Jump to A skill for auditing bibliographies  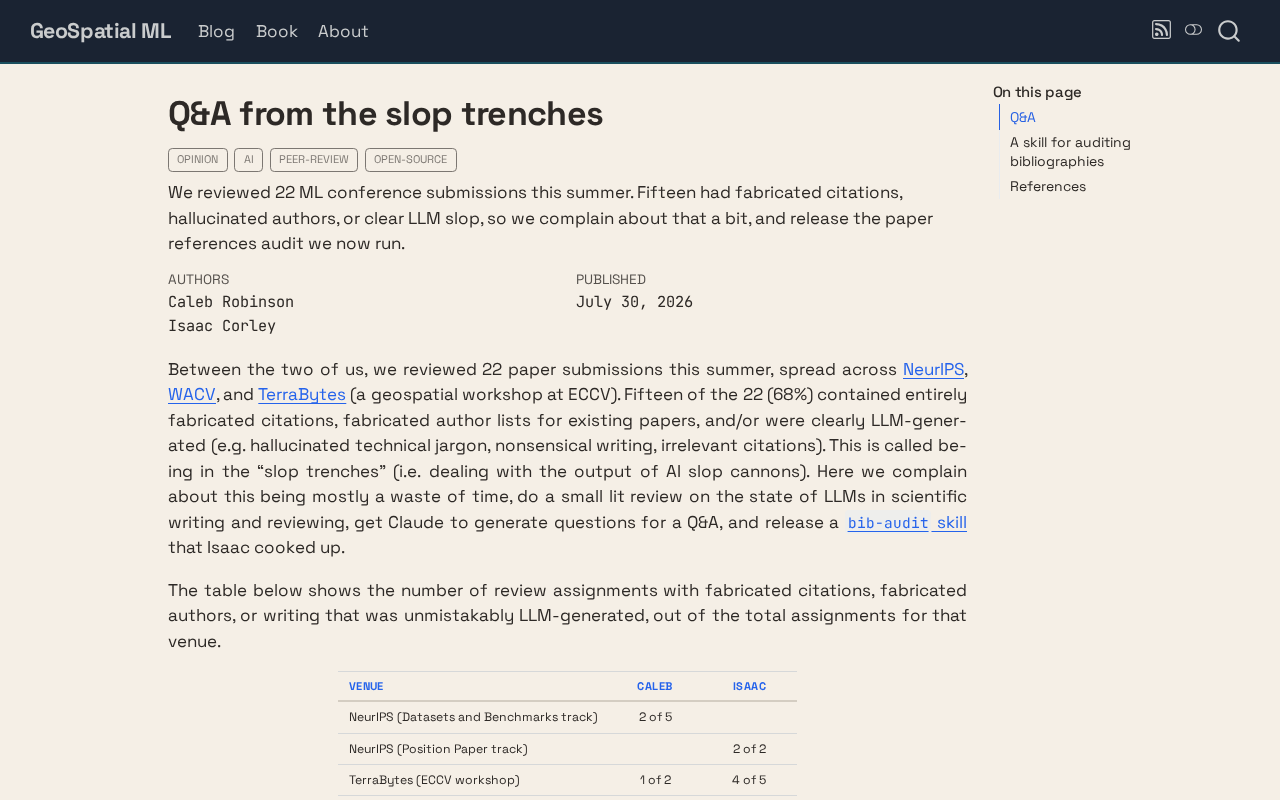pos(1070,152)
